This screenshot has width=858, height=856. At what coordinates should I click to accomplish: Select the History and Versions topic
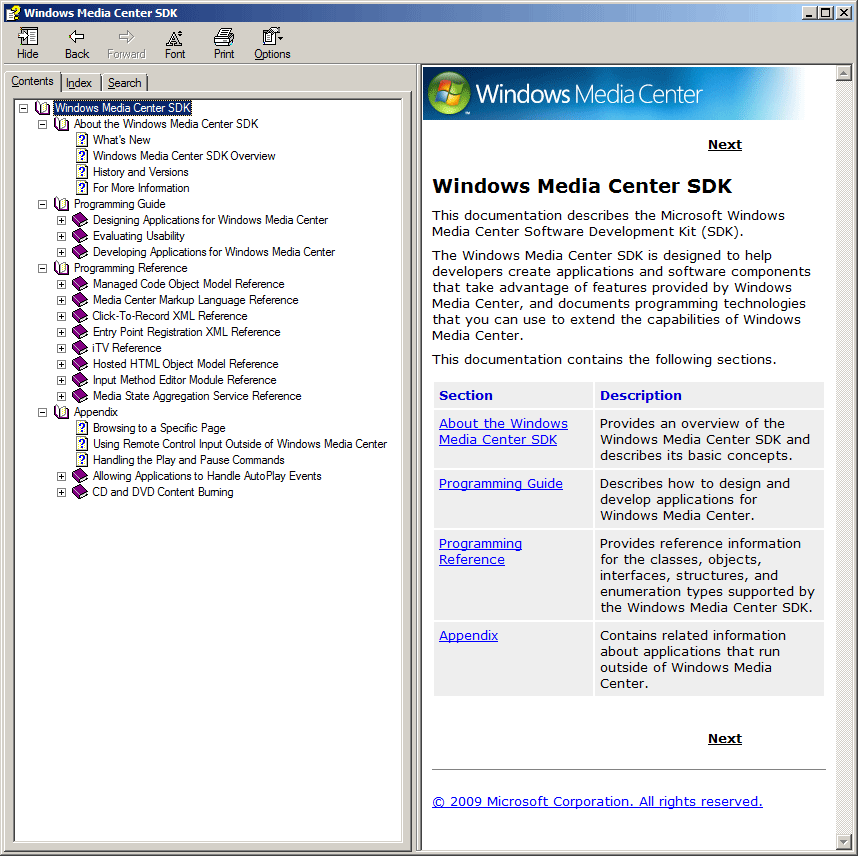pyautogui.click(x=141, y=172)
